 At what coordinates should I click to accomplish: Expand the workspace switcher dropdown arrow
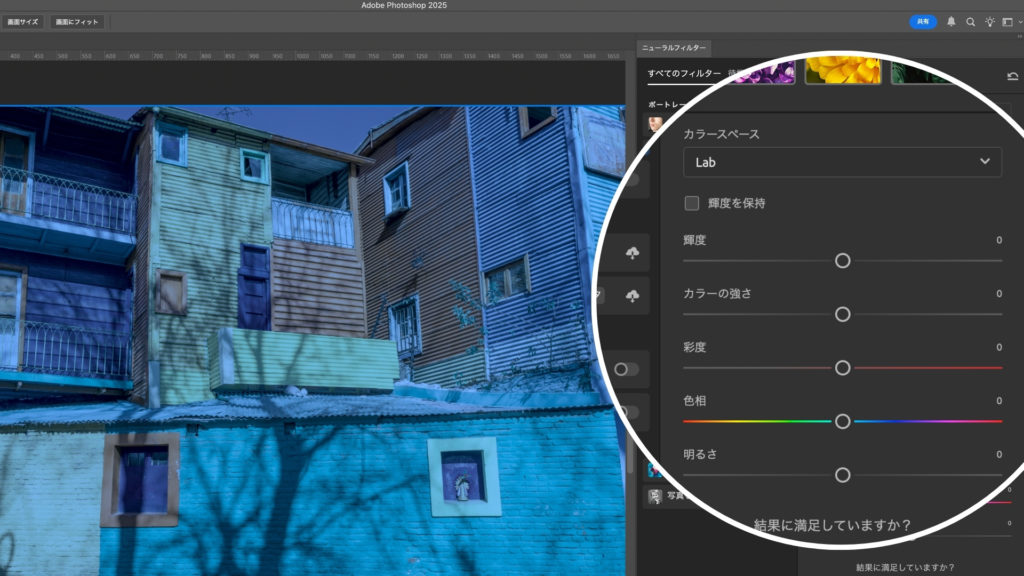[x=1019, y=21]
